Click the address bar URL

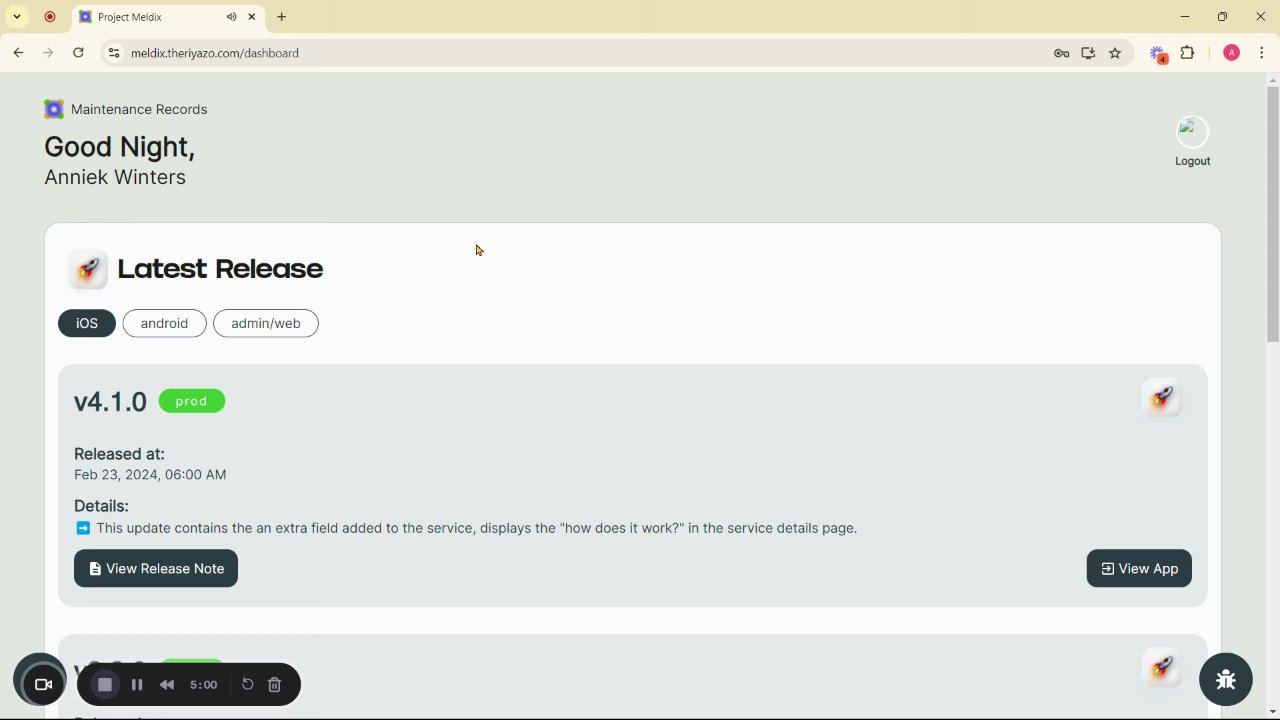[x=215, y=53]
